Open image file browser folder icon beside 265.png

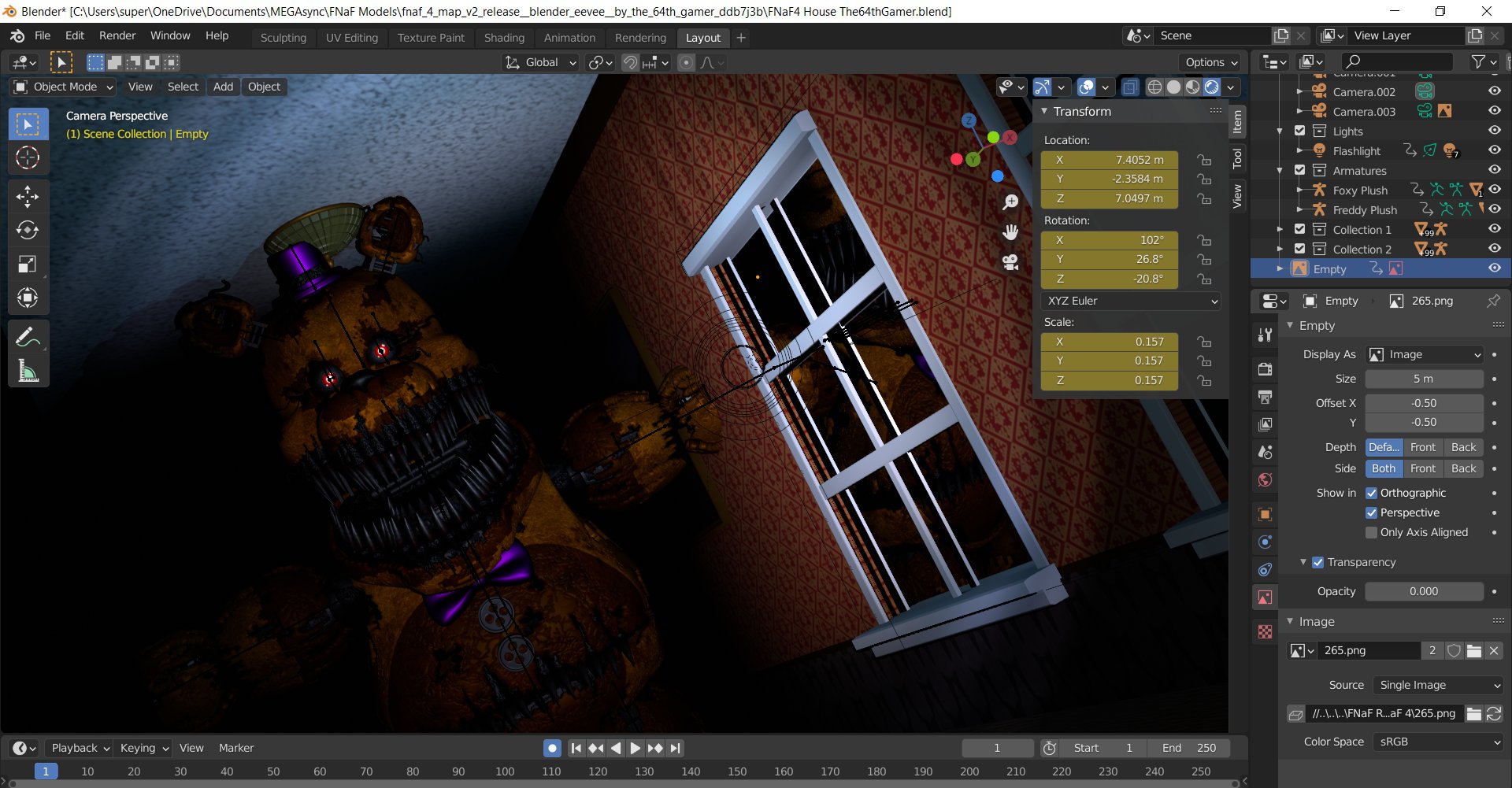coord(1474,650)
